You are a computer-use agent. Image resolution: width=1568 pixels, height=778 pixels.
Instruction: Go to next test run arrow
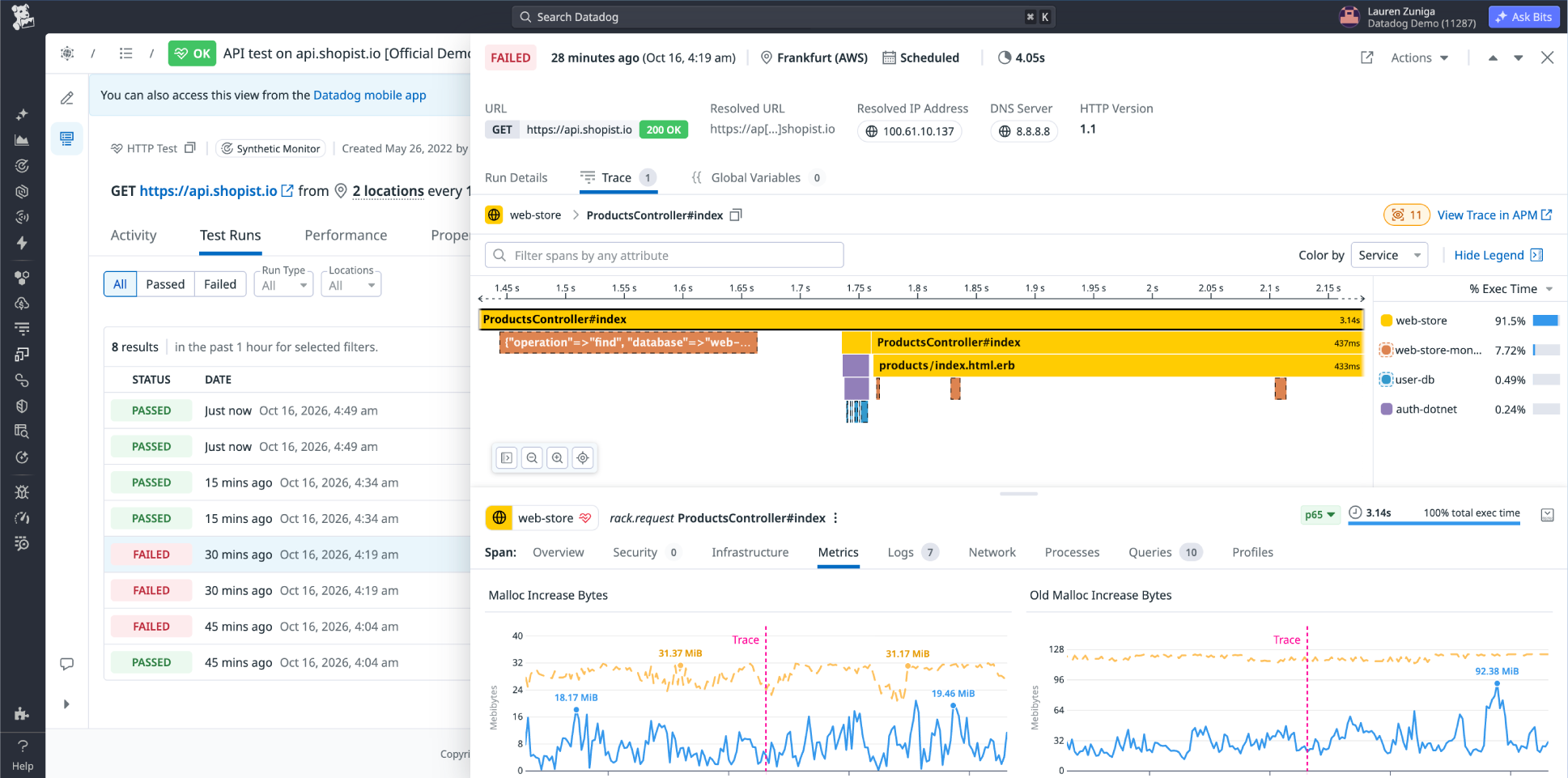coord(1519,57)
